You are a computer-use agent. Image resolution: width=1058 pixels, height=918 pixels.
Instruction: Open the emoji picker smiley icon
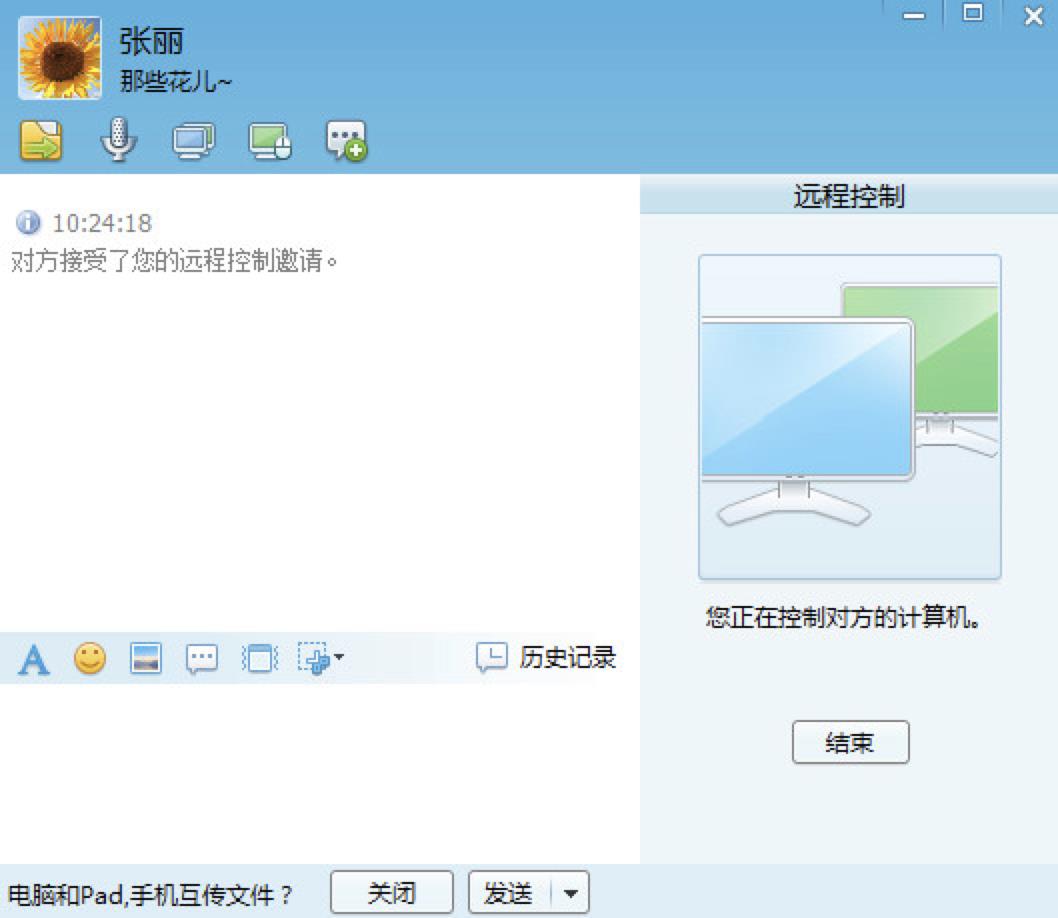click(90, 658)
